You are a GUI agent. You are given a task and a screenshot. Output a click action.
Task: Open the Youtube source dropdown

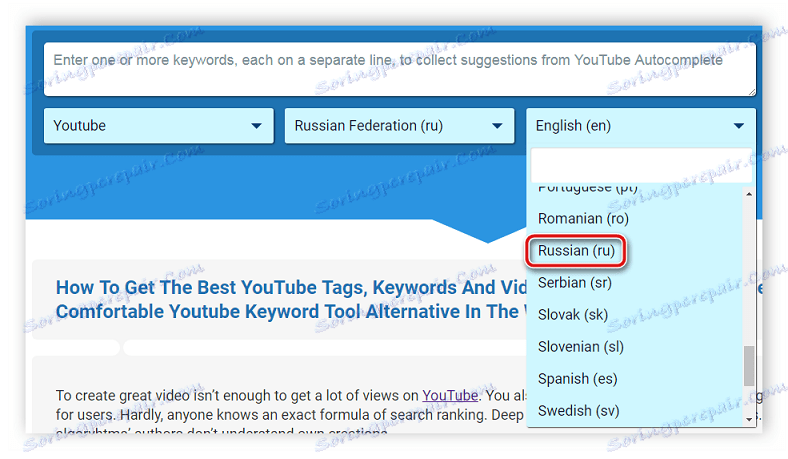click(x=159, y=126)
